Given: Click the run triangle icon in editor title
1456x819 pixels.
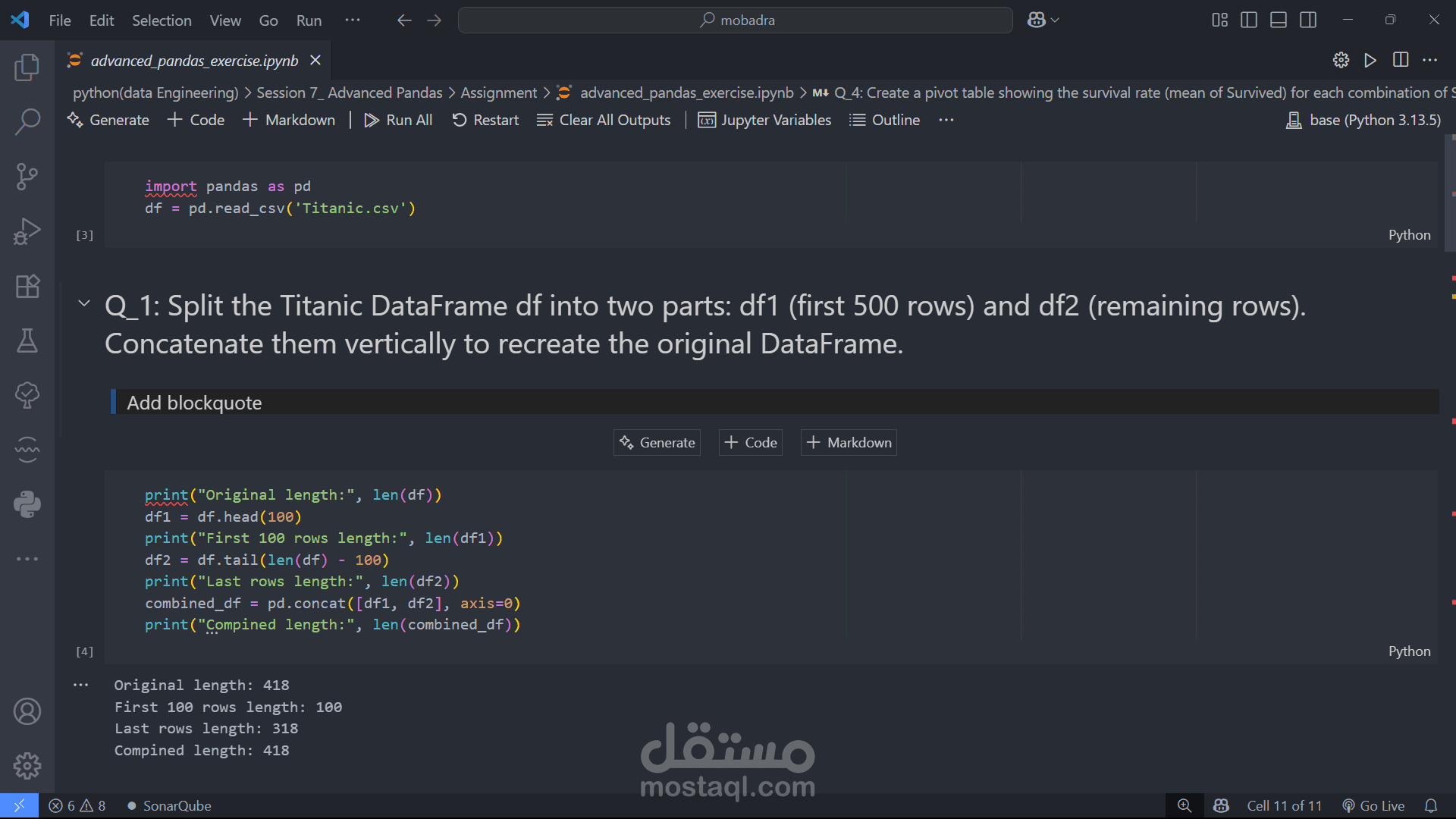Looking at the screenshot, I should (1370, 60).
